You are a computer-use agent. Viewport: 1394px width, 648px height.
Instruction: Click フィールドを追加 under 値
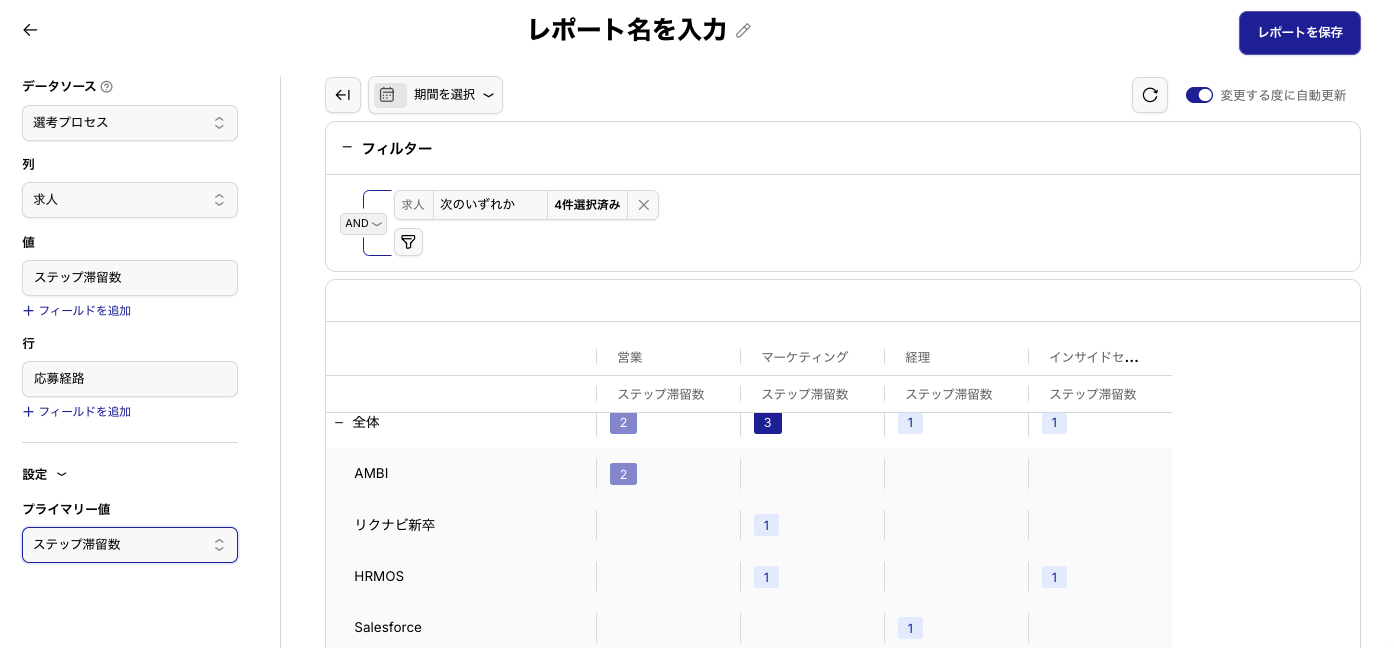[x=77, y=311]
